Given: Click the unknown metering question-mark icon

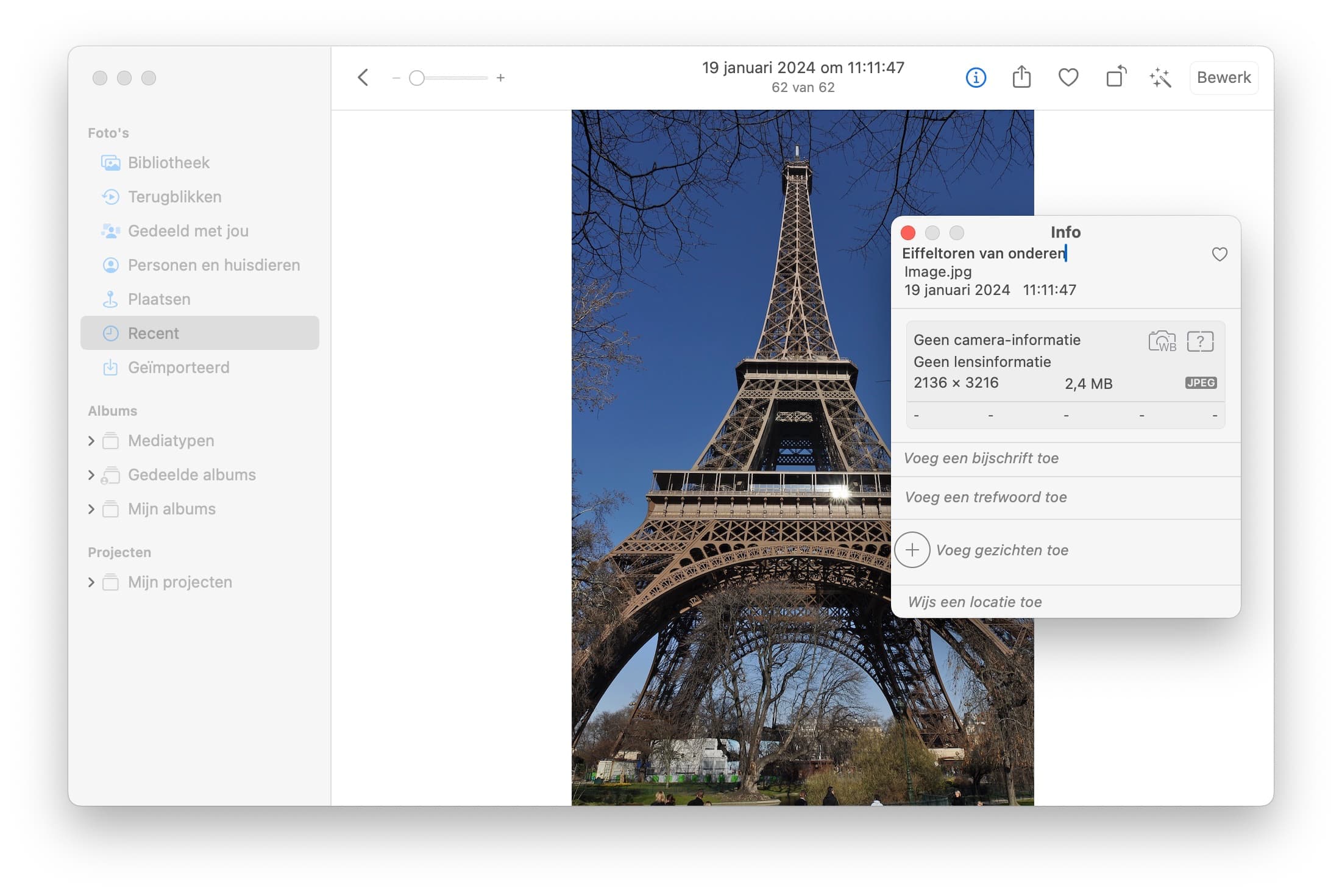Looking at the screenshot, I should [1200, 341].
